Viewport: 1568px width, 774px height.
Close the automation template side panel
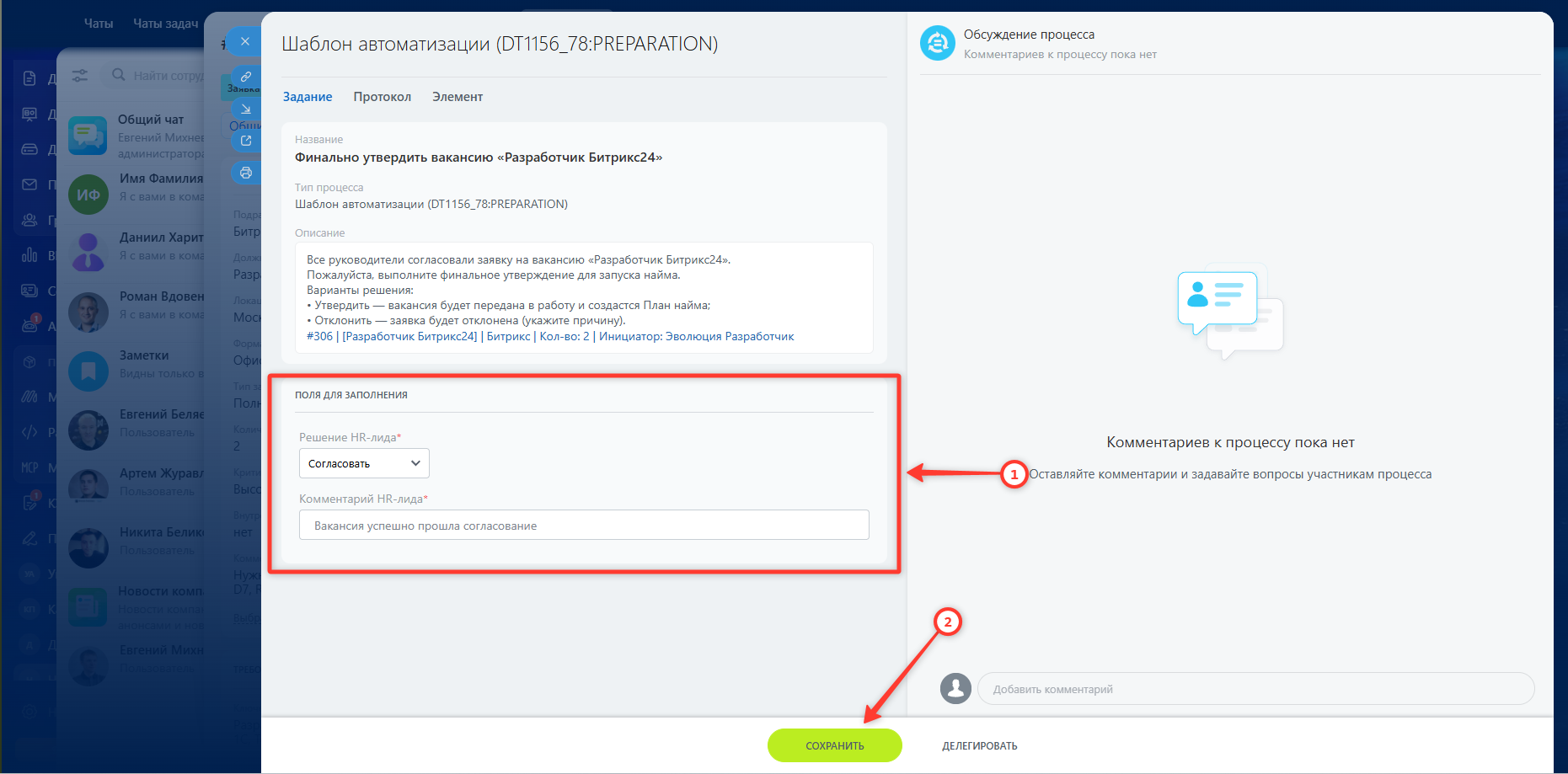tap(244, 41)
